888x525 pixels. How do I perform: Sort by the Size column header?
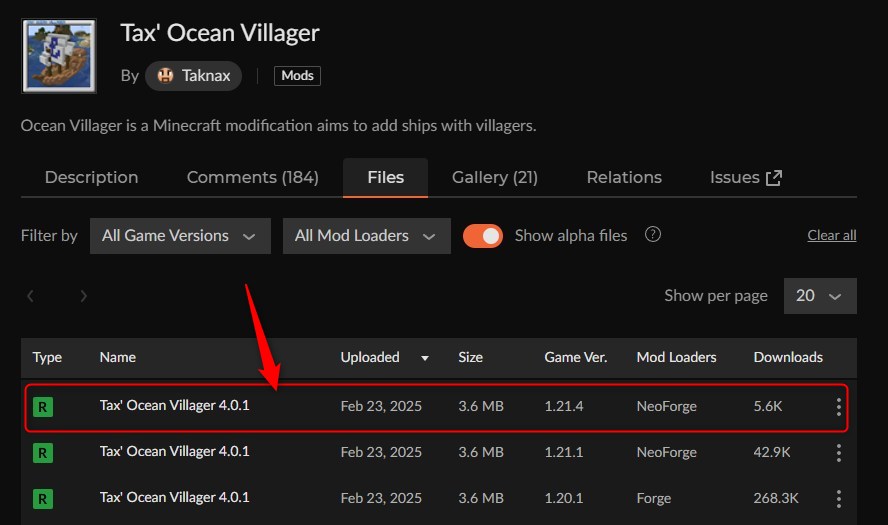[470, 357]
